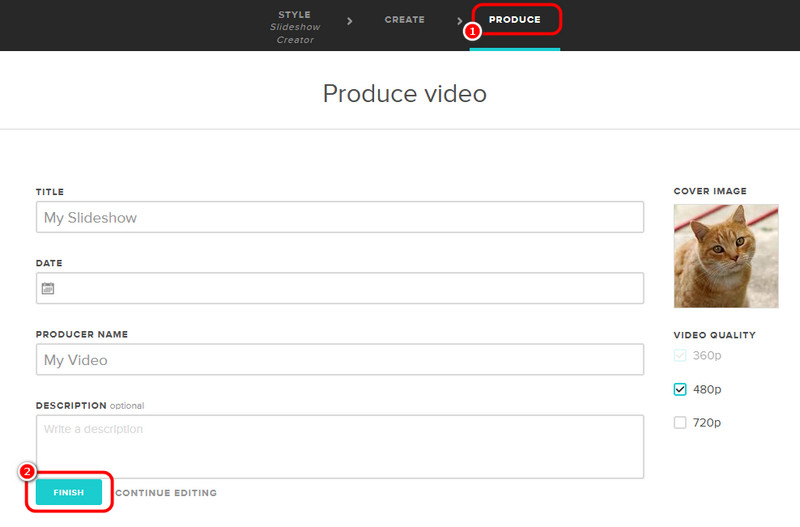
Task: Uncheck the 480p video quality option
Action: coord(680,389)
